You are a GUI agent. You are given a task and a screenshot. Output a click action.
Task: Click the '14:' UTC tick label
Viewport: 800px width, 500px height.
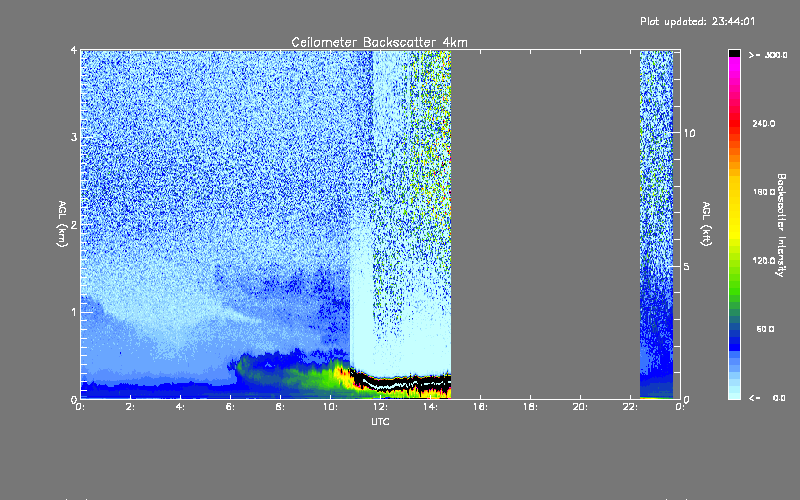(430, 407)
